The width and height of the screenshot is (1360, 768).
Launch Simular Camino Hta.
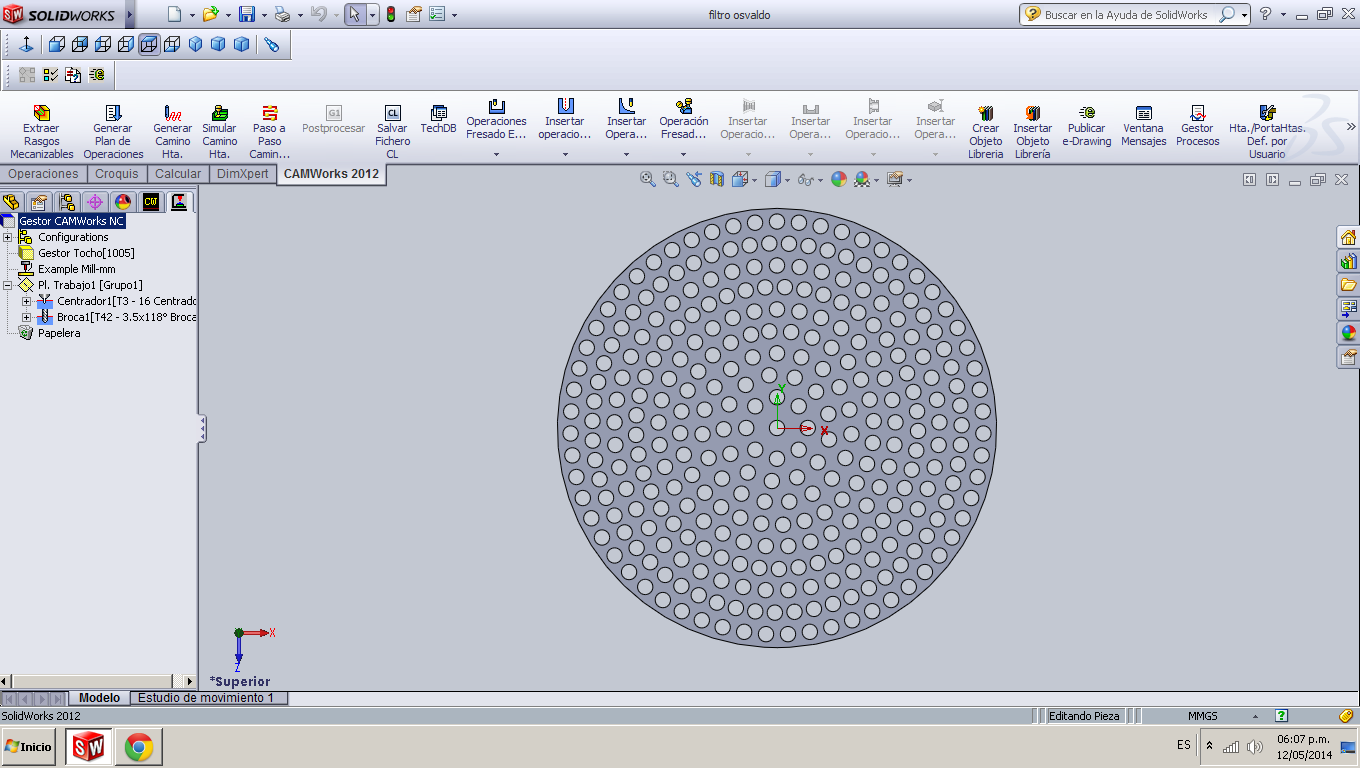pyautogui.click(x=220, y=131)
